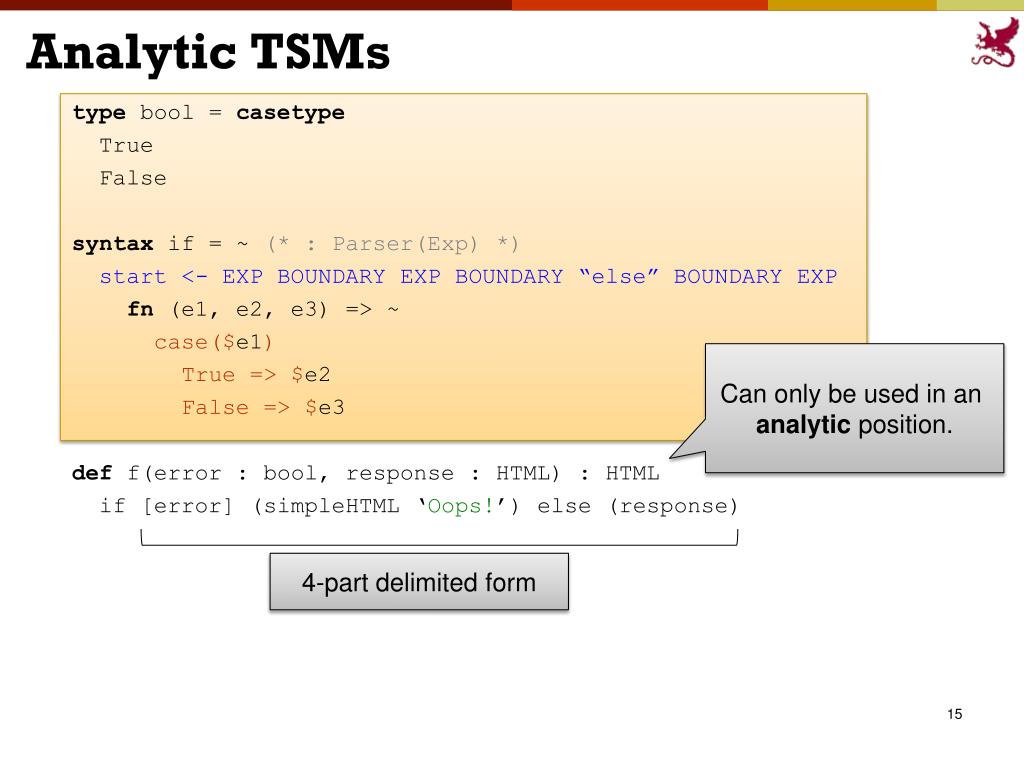The image size is (1024, 768).
Task: Click the '(simpleHTML' expression text
Action: pyautogui.click(x=326, y=506)
